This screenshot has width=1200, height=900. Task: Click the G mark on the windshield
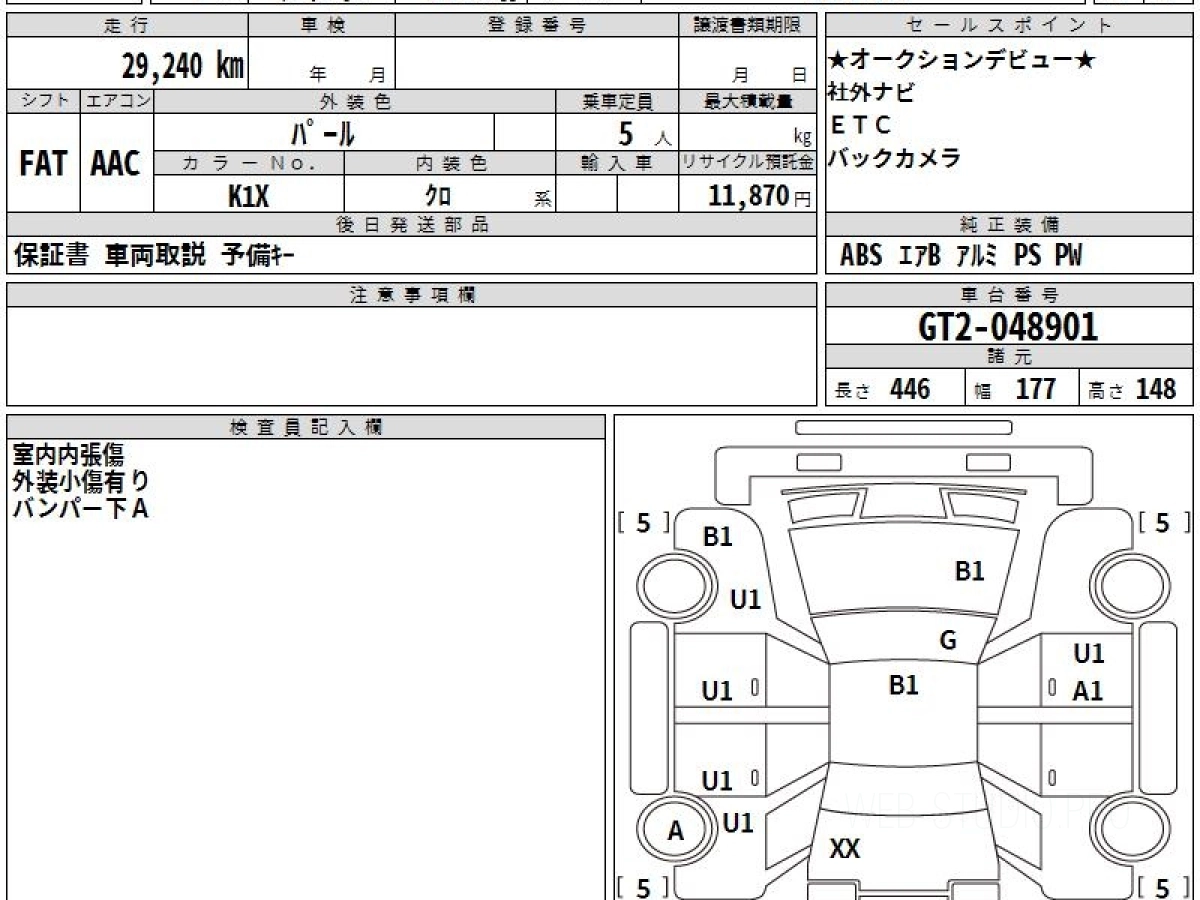pos(948,641)
